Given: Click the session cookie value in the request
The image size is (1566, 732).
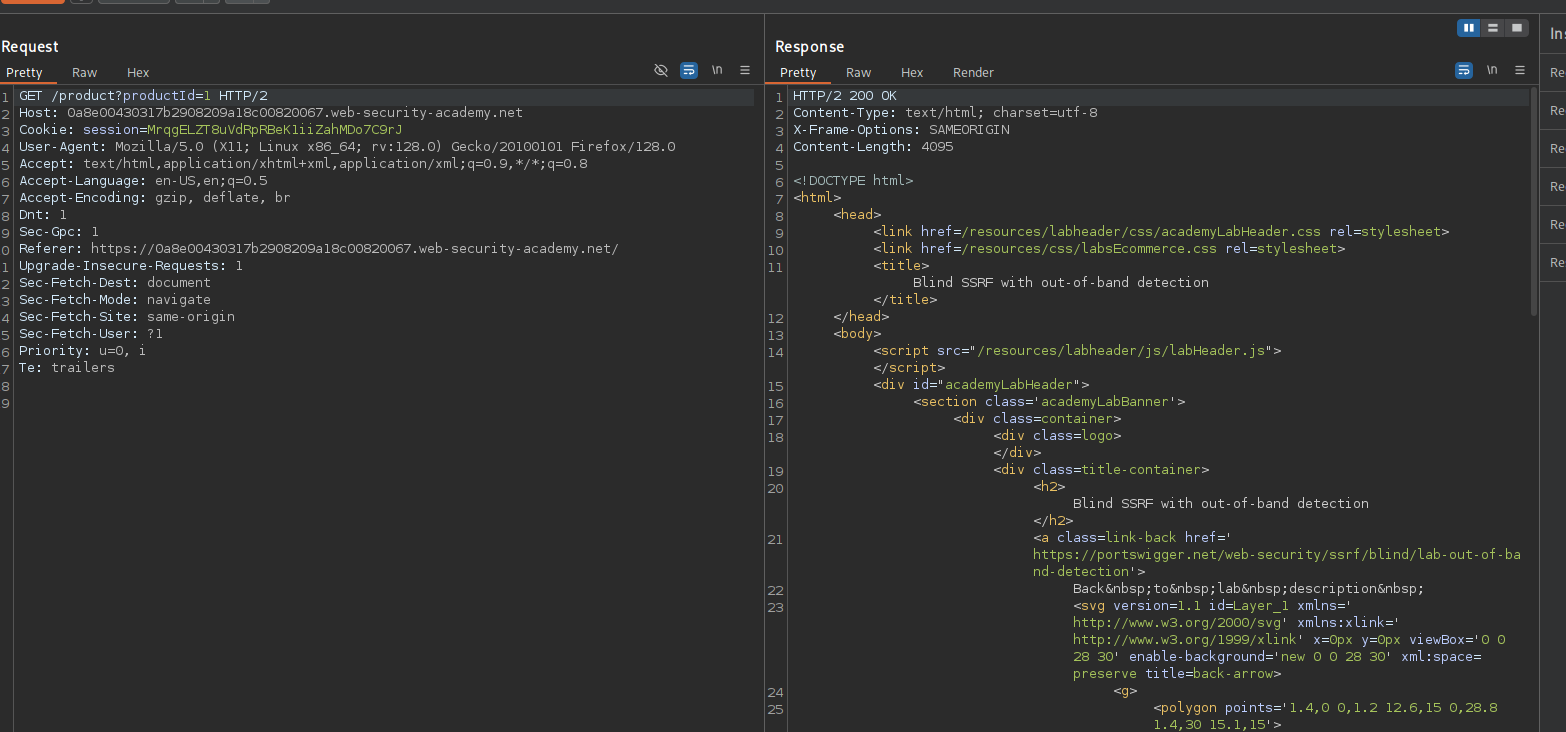Looking at the screenshot, I should pyautogui.click(x=274, y=130).
